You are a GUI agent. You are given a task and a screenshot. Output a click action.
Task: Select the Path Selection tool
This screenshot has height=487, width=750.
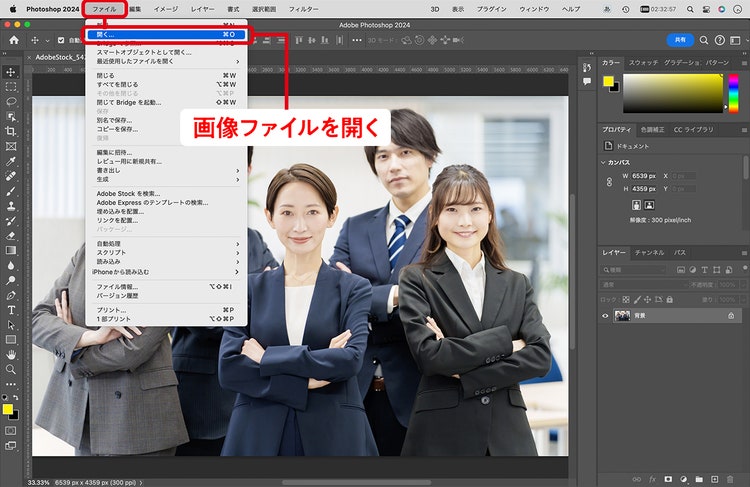point(11,325)
